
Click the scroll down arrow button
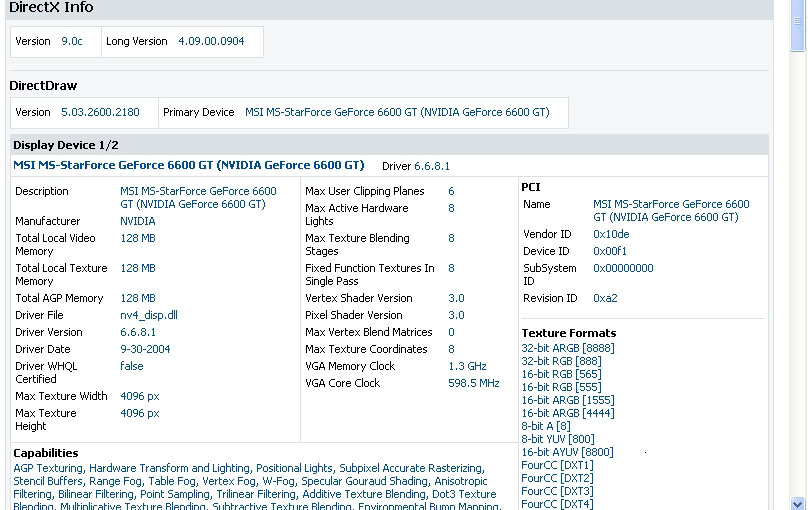pos(797,503)
